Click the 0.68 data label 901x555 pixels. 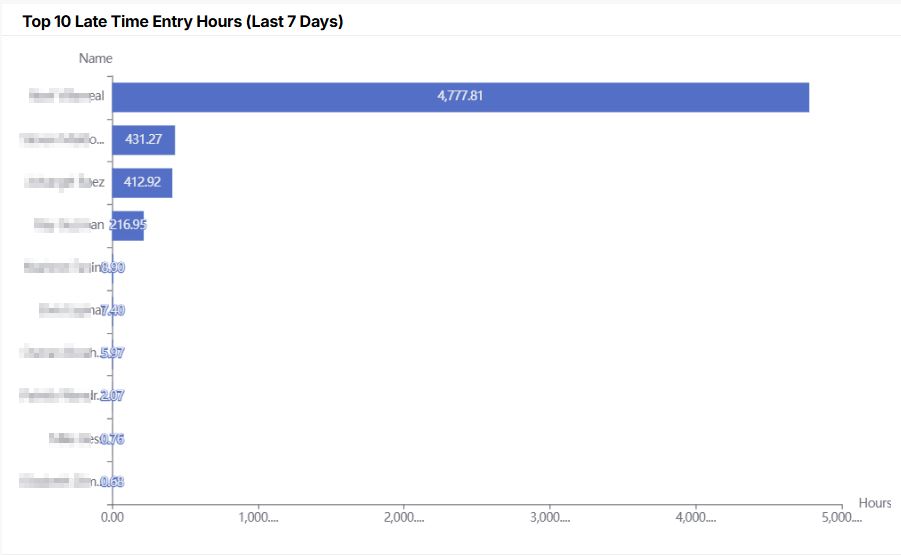point(112,481)
